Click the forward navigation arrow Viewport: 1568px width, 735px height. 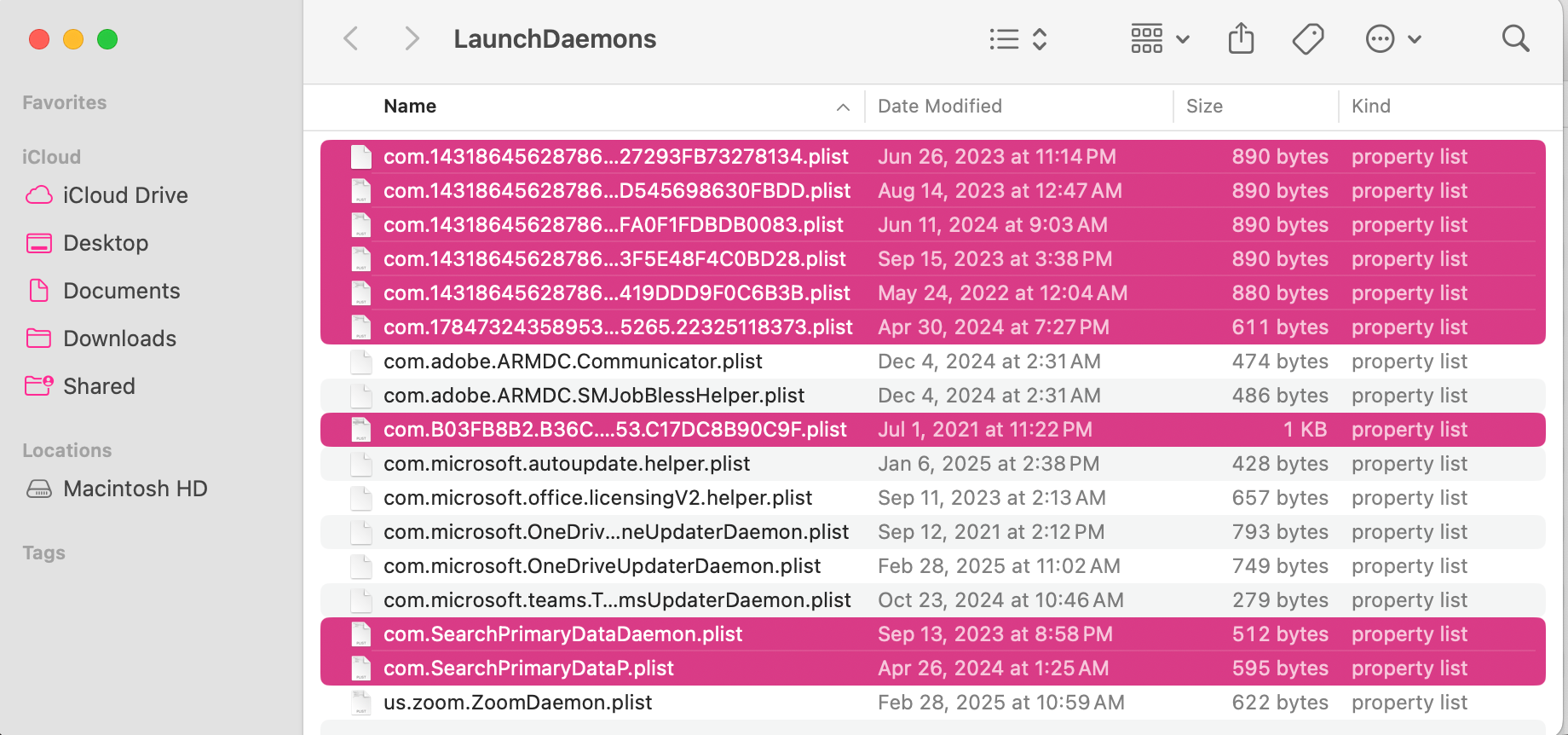coord(412,38)
